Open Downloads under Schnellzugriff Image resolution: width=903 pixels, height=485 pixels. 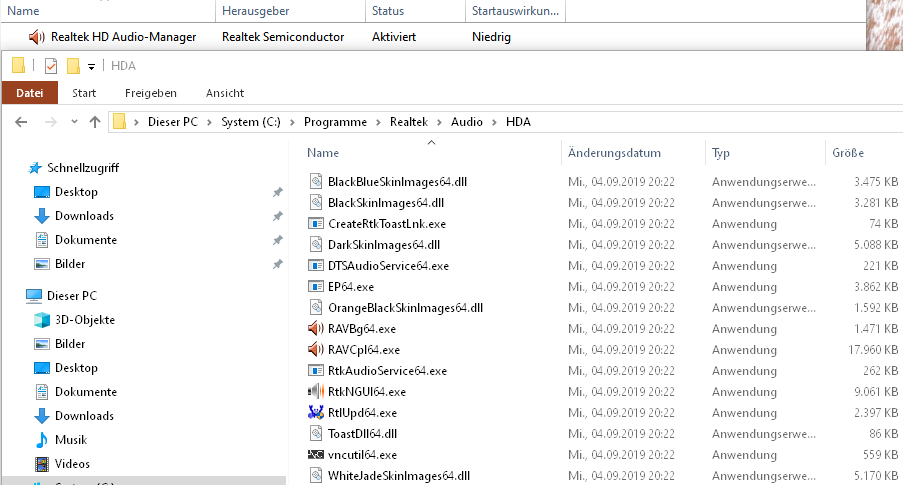(x=85, y=216)
